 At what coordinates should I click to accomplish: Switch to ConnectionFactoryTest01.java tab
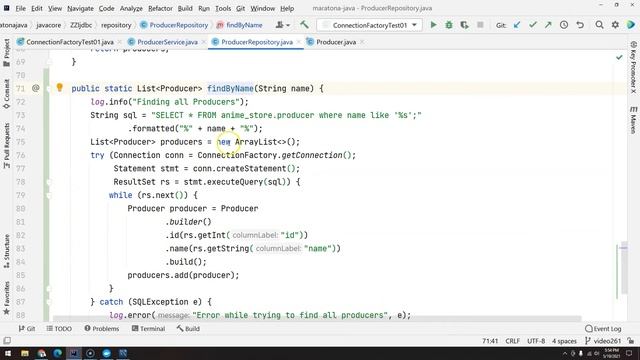pos(70,42)
